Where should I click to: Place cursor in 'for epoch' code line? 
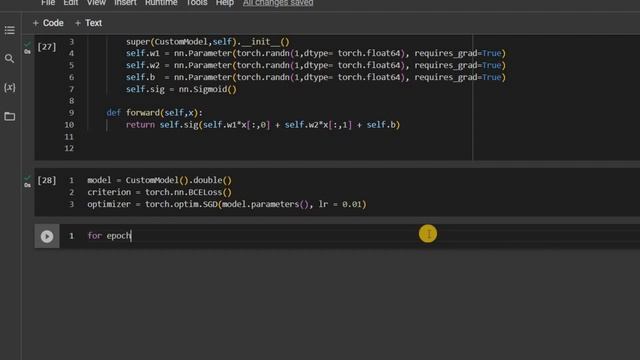tap(109, 236)
